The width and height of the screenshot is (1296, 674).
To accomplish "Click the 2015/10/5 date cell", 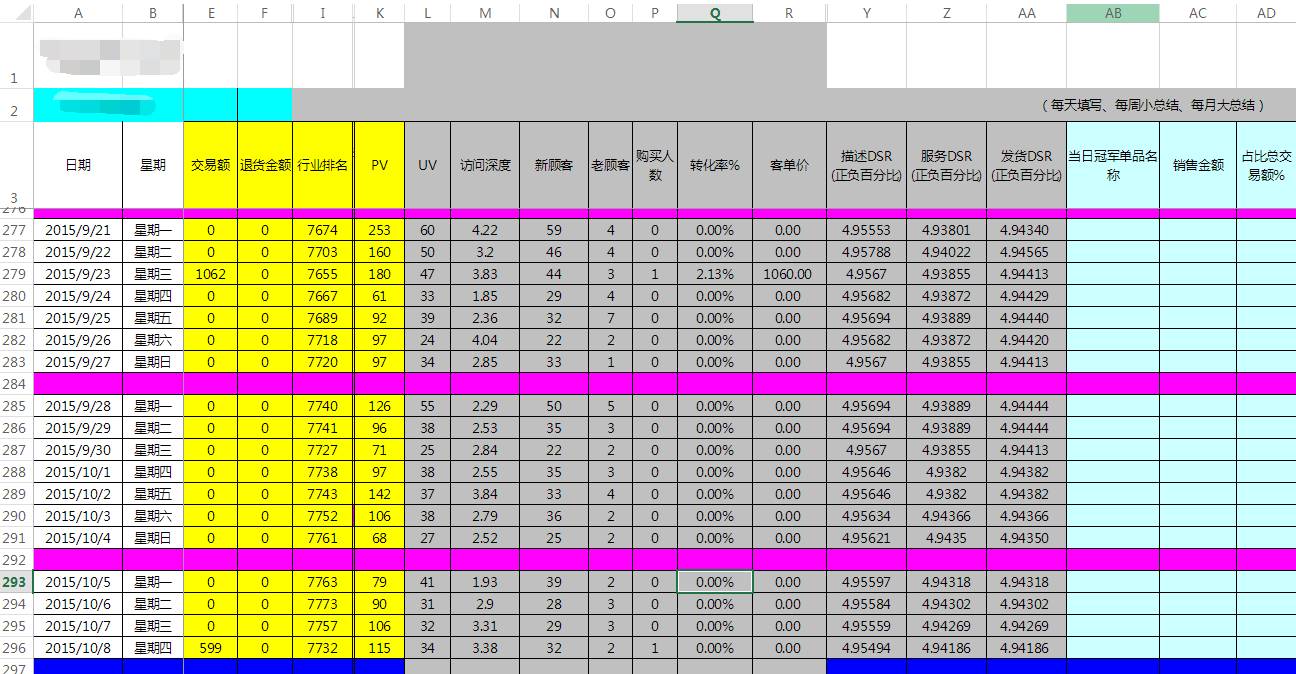I will pyautogui.click(x=78, y=582).
